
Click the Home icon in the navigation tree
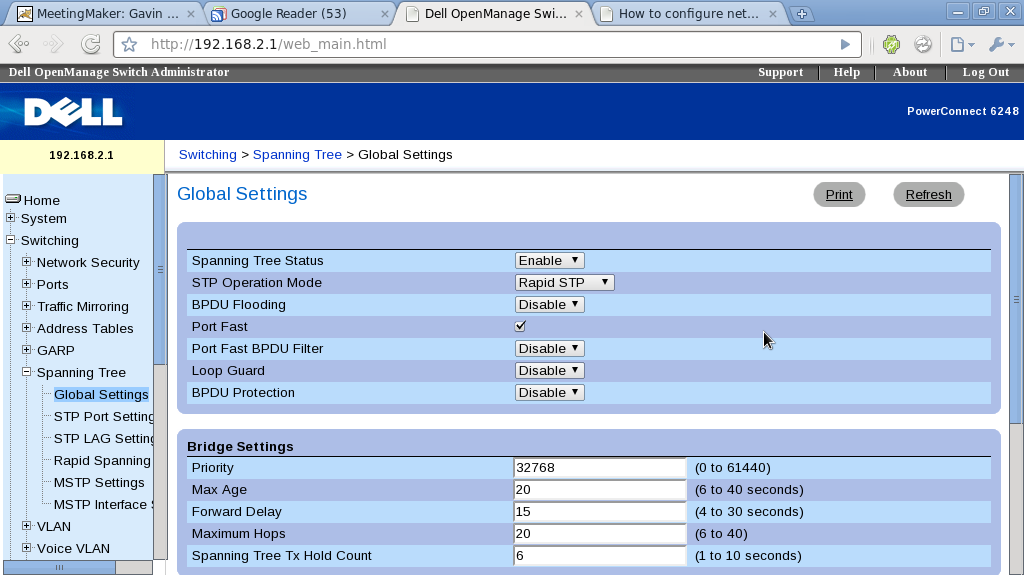[13, 199]
